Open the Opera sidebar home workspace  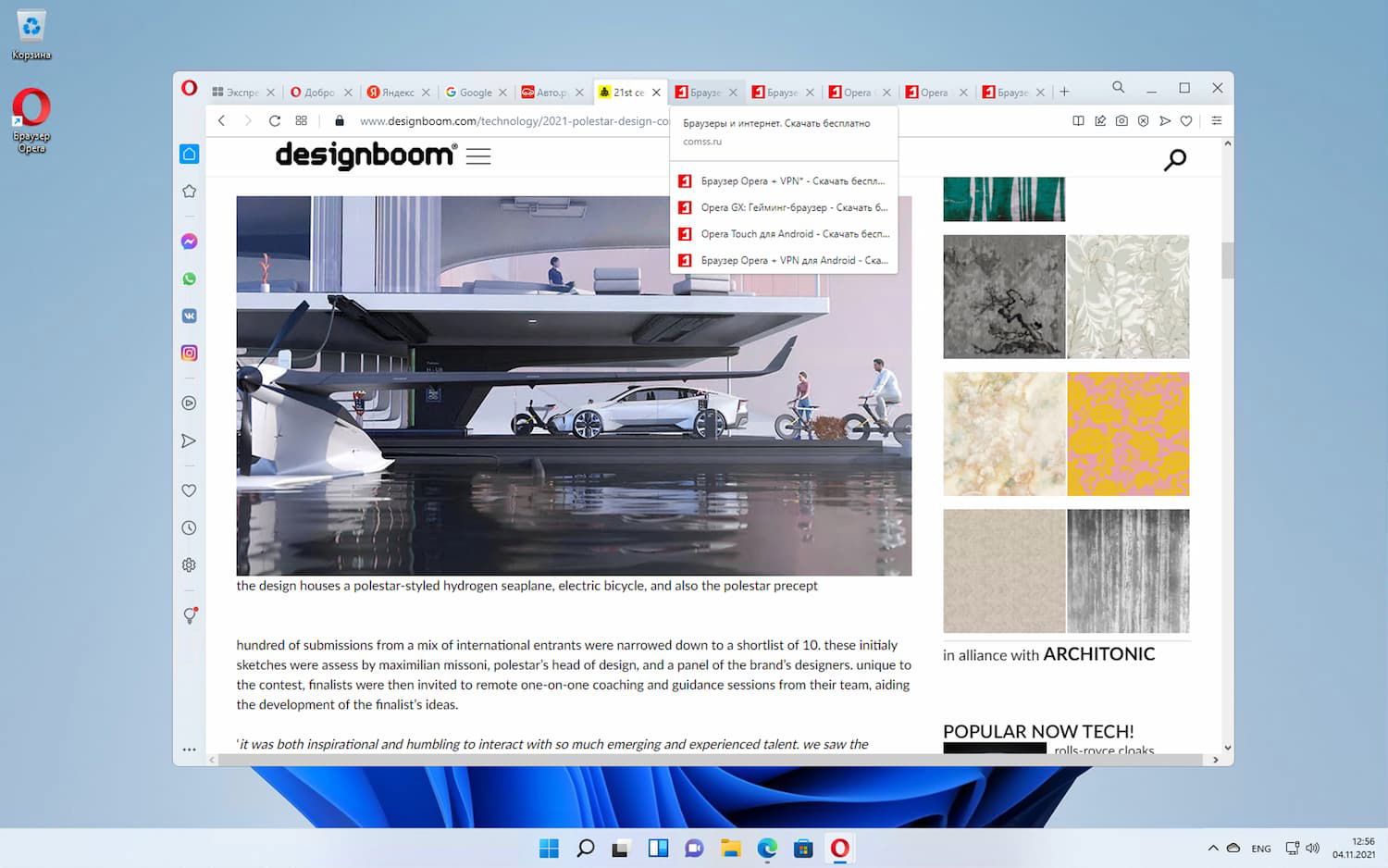(189, 154)
